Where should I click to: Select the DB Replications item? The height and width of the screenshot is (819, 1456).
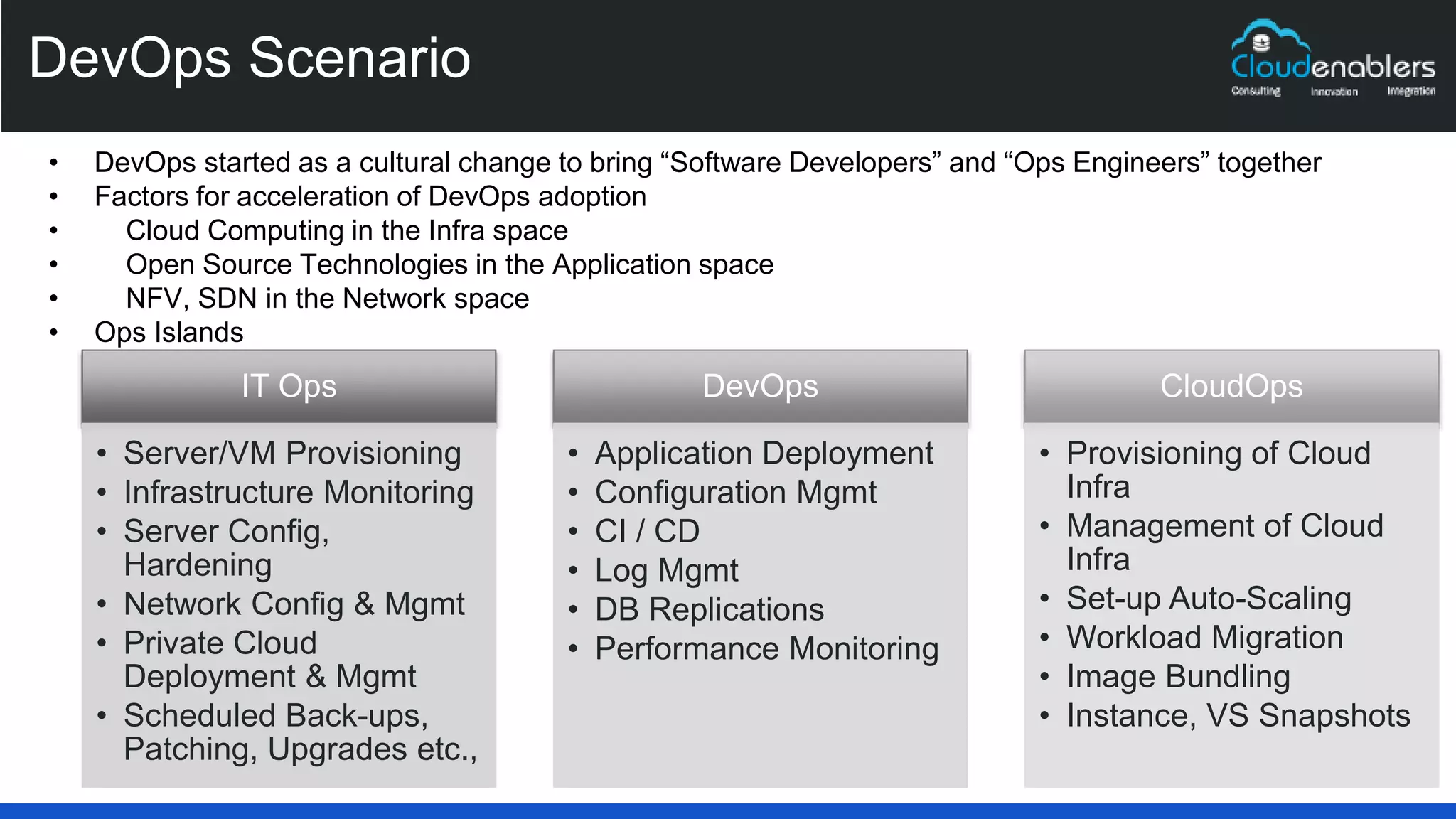click(709, 610)
